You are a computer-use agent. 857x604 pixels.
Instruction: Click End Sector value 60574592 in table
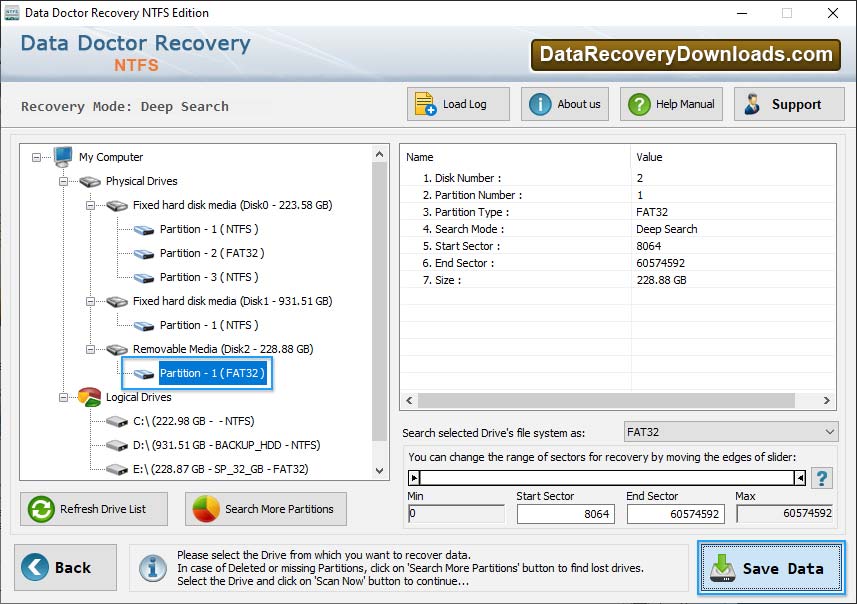point(660,263)
